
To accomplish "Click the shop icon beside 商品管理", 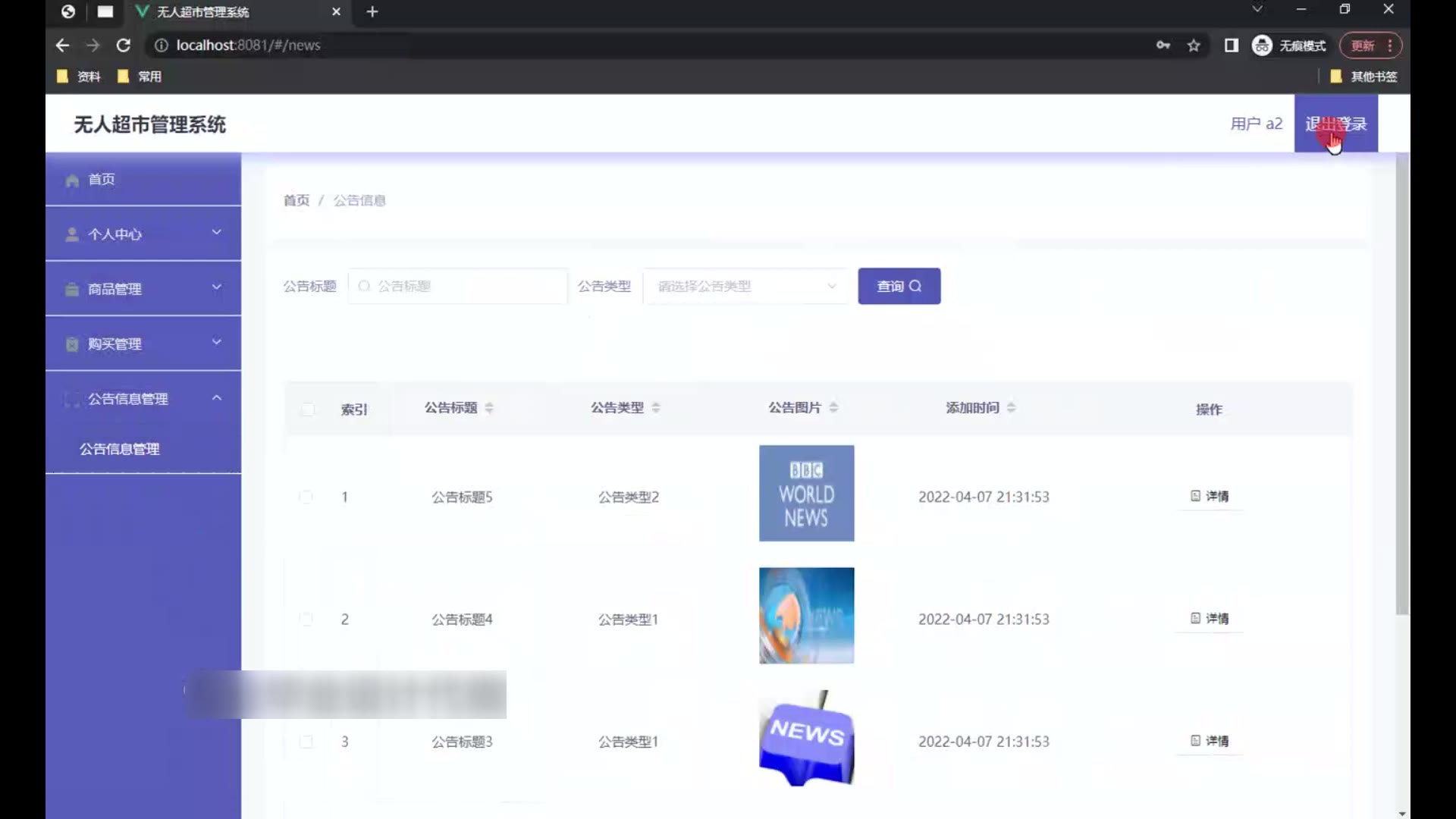I will coord(72,289).
